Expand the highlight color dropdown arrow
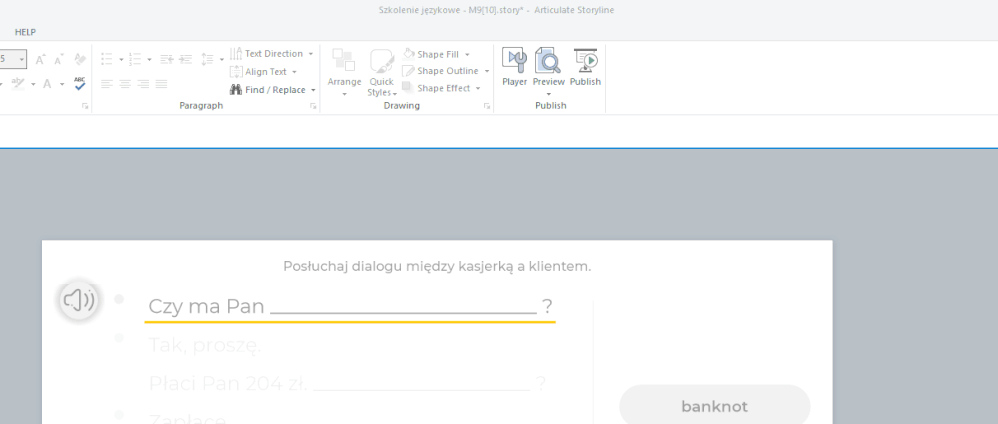This screenshot has width=998, height=424. point(33,84)
